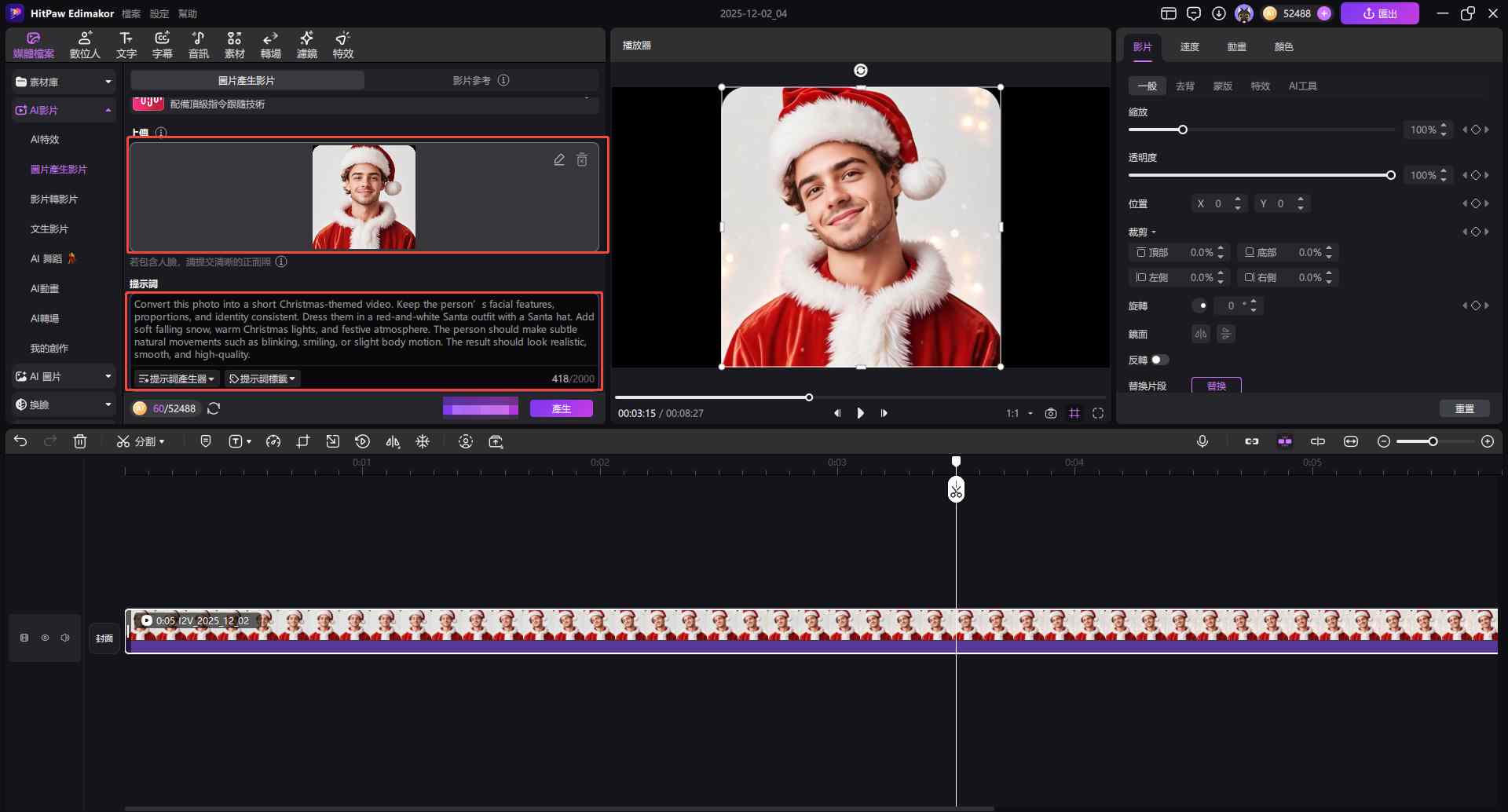The height and width of the screenshot is (812, 1508).
Task: Click the 透明度 opacity slider handle
Action: pos(1390,175)
